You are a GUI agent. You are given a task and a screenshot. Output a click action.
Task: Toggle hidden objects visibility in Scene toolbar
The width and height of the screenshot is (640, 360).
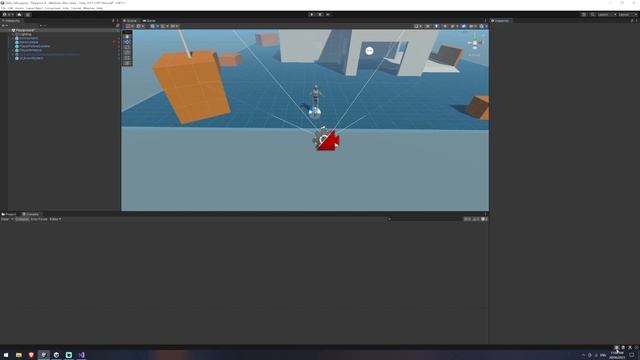tap(464, 26)
